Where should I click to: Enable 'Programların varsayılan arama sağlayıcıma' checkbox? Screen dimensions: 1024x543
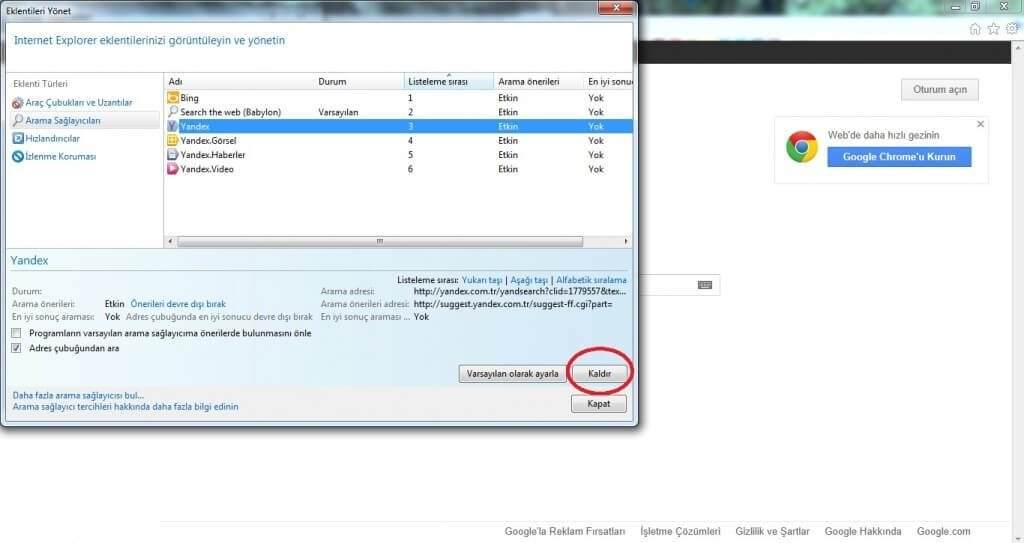pos(16,333)
